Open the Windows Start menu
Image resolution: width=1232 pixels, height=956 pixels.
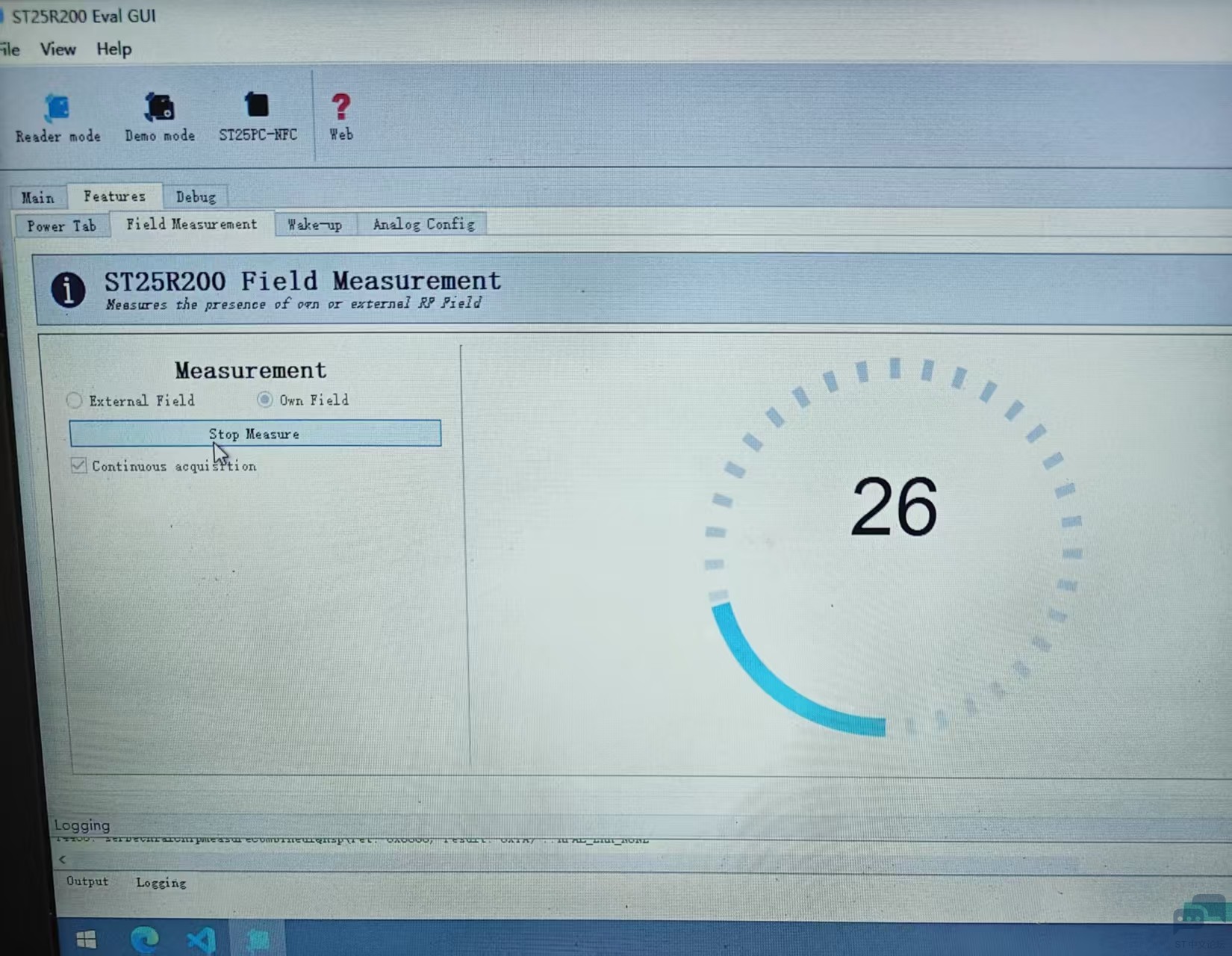click(x=87, y=939)
